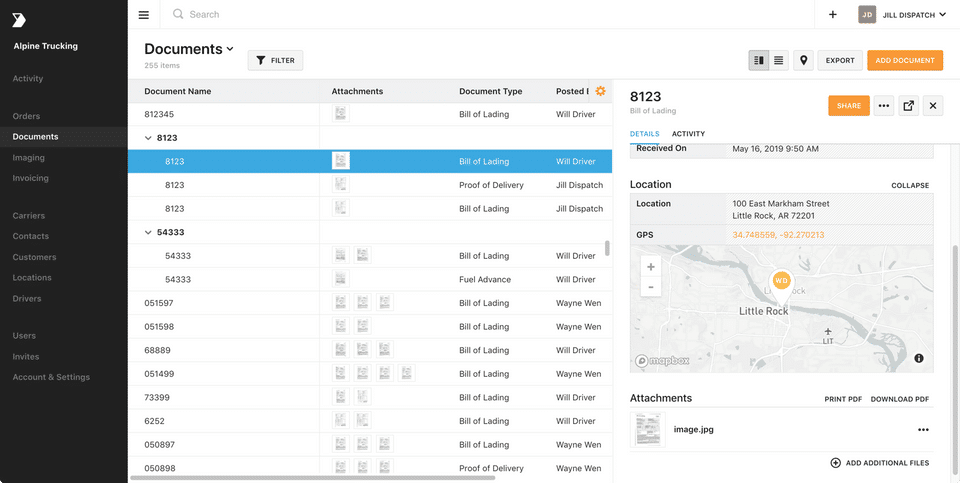Click the Export button
The image size is (960, 483).
[x=840, y=61]
